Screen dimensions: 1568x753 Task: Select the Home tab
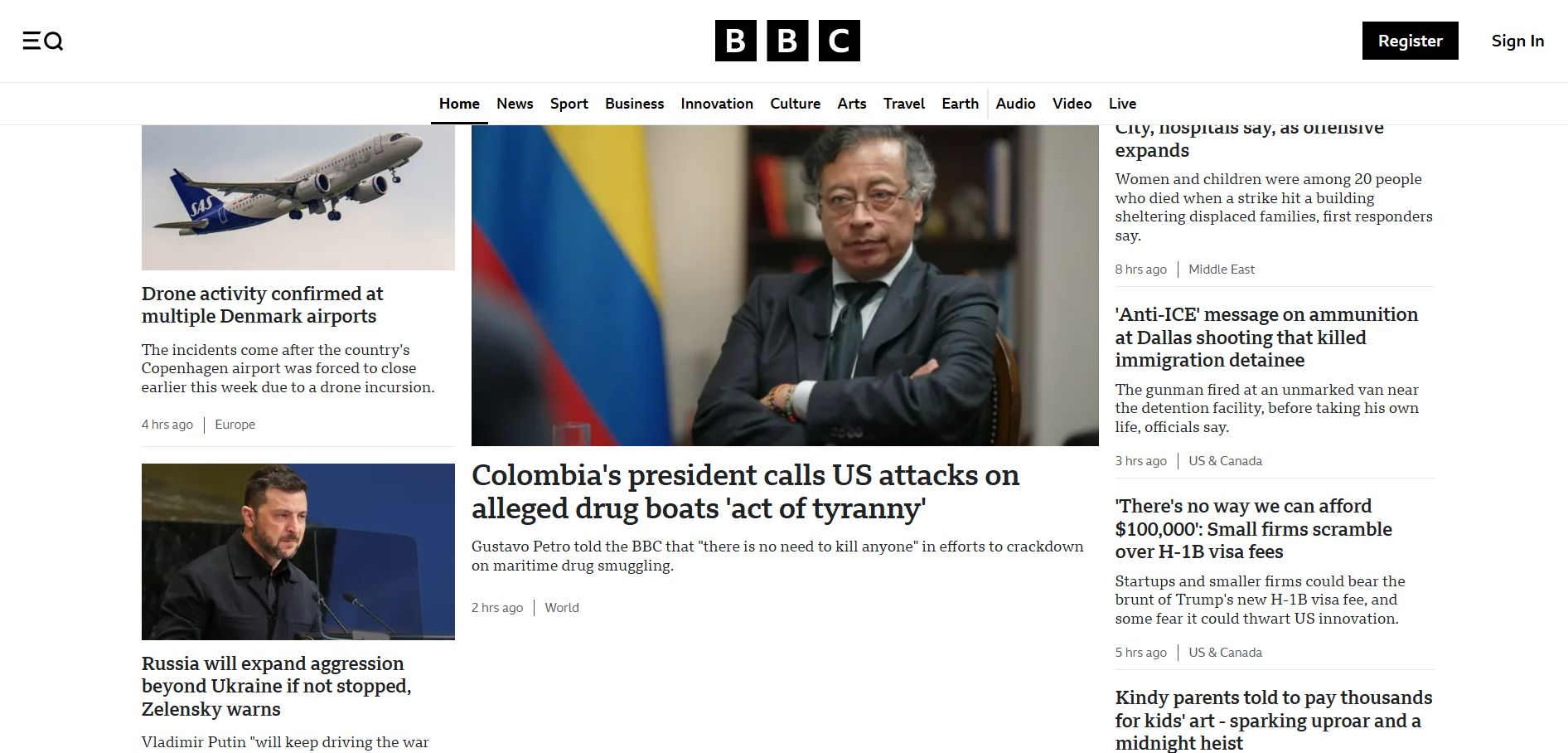[459, 104]
